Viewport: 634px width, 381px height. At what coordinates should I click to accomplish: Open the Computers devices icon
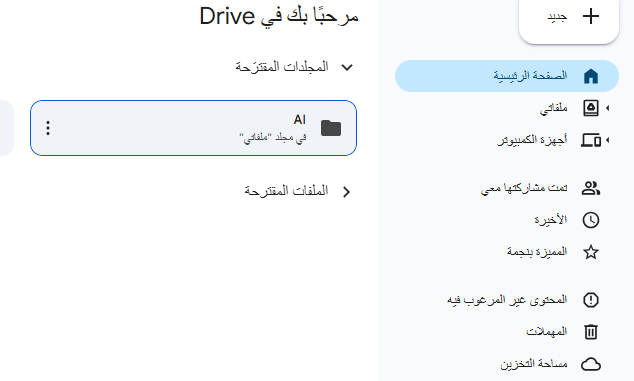(x=591, y=140)
